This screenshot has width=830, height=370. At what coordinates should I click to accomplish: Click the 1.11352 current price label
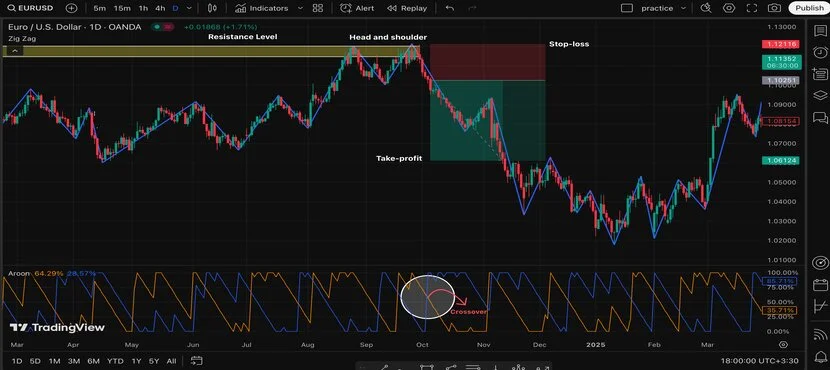[x=782, y=62]
